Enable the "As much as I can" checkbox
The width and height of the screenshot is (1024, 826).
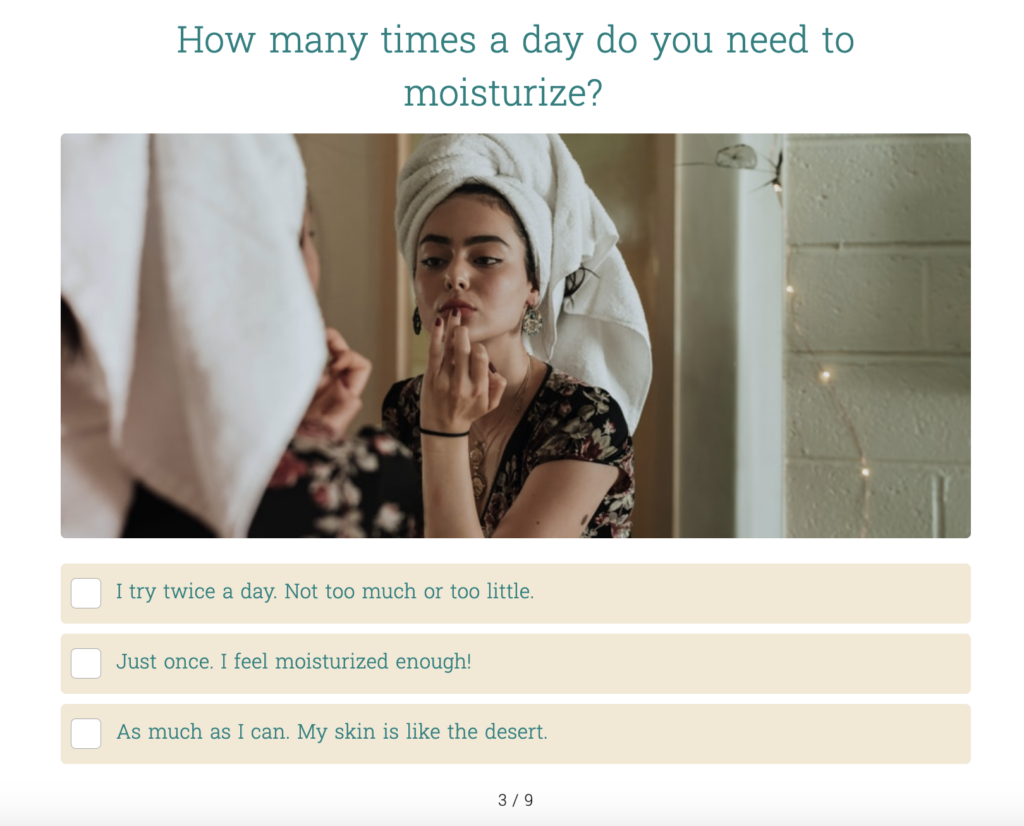pos(86,733)
